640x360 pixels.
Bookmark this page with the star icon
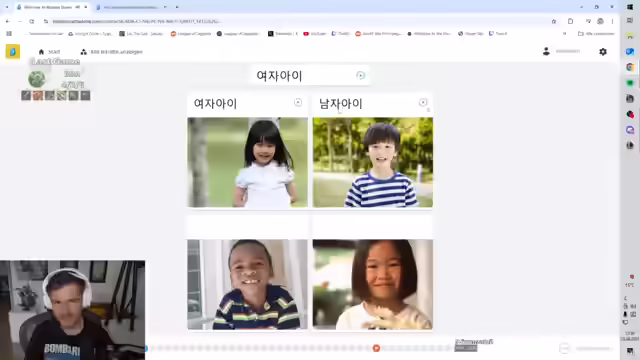click(x=554, y=21)
